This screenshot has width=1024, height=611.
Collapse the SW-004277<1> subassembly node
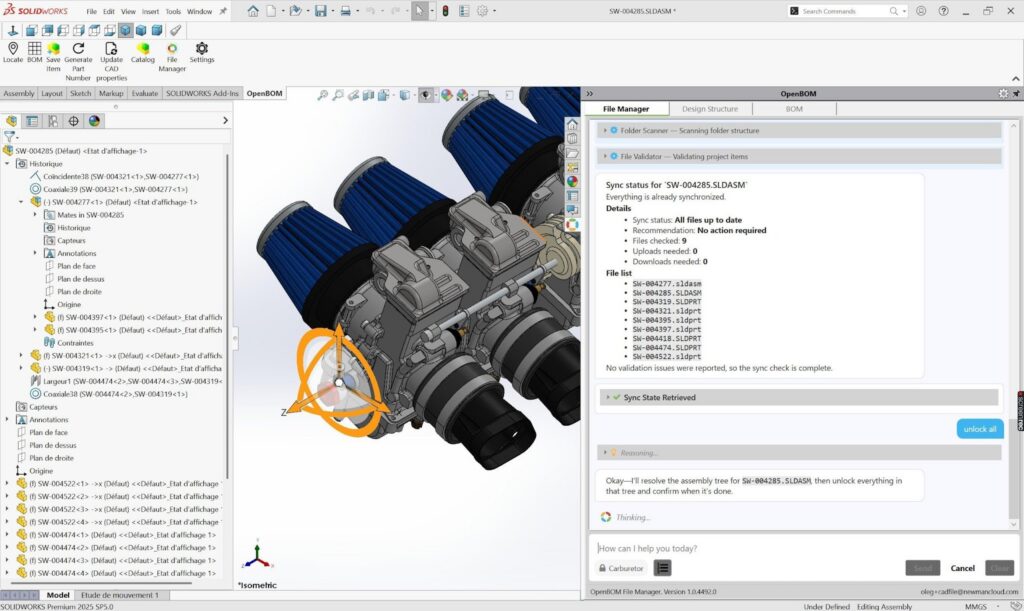point(21,202)
